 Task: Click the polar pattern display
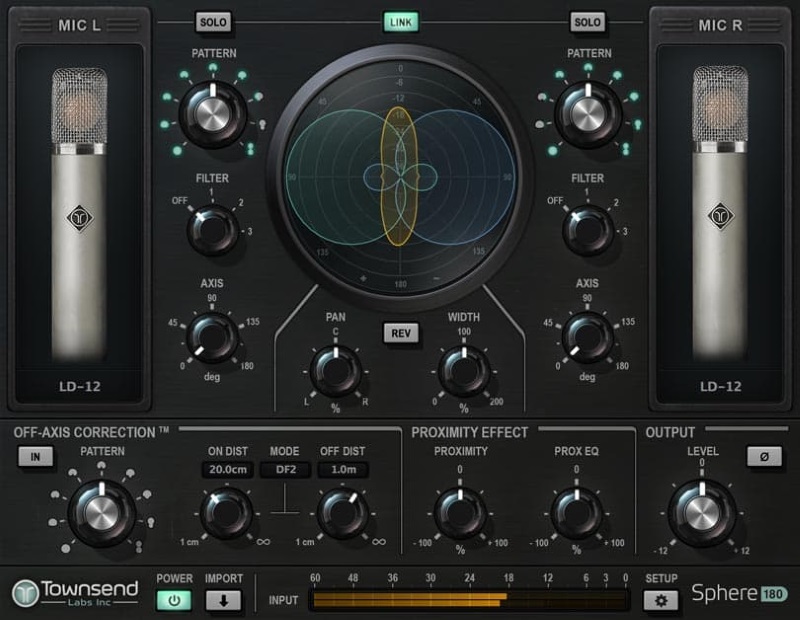400,177
